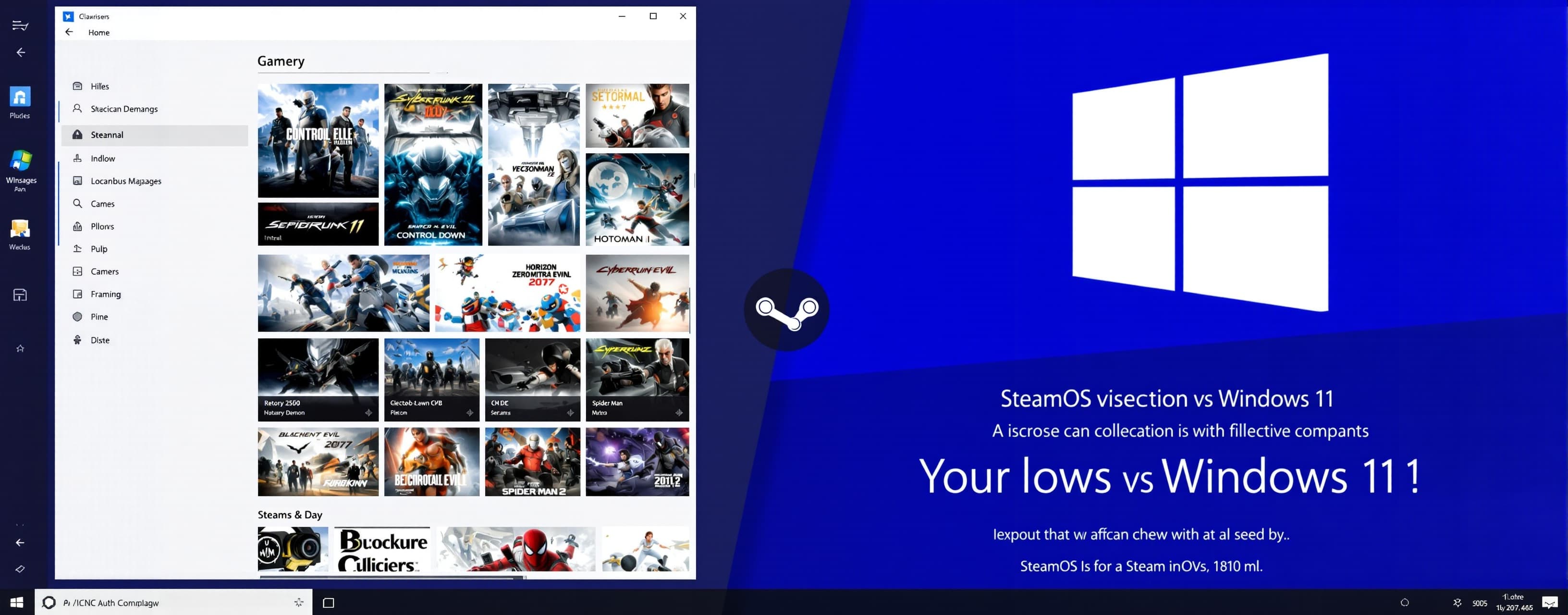Select the Framing sidebar icon
Screen dimensions: 1568x615
tap(77, 294)
